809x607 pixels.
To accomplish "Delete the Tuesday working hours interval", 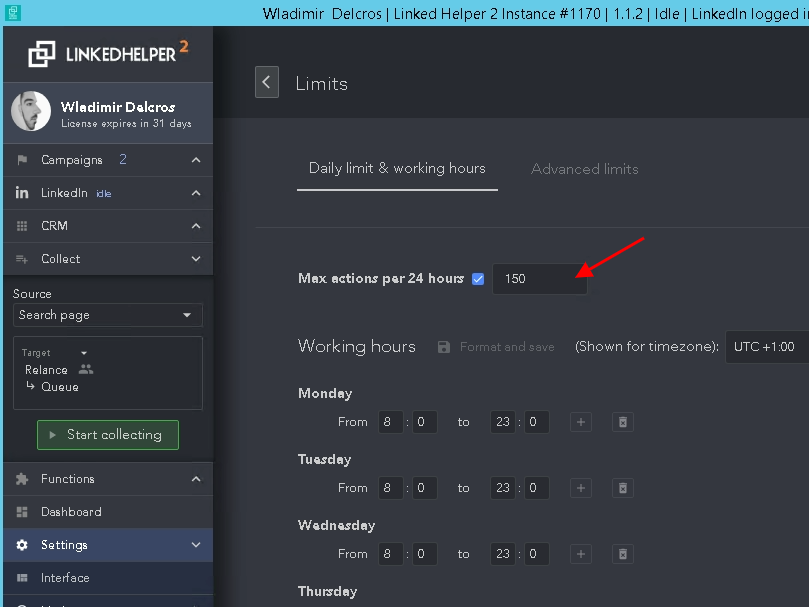I will coord(623,488).
